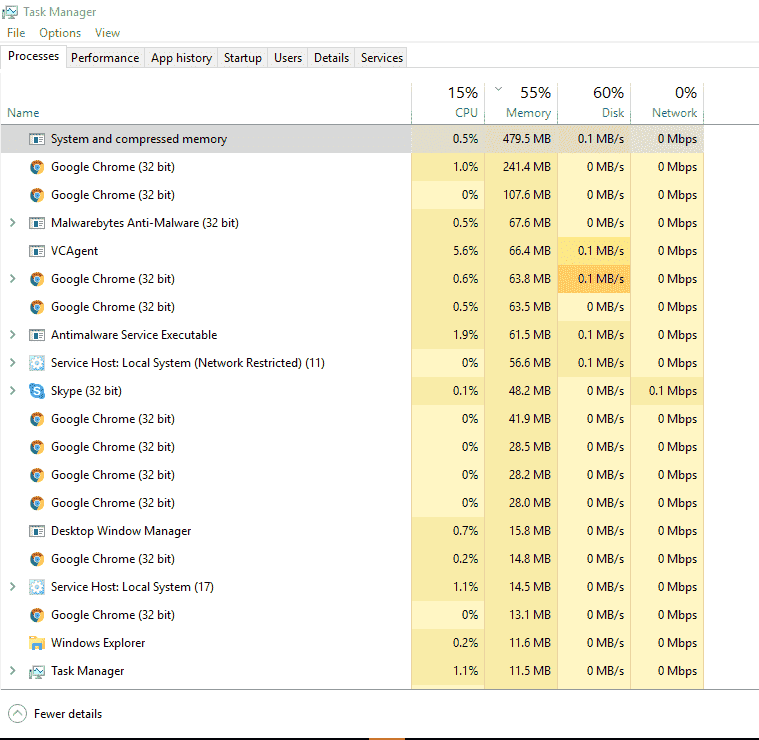Click the 11.6 MB memory cell
Viewport: 759px width, 740px height.
(521, 643)
